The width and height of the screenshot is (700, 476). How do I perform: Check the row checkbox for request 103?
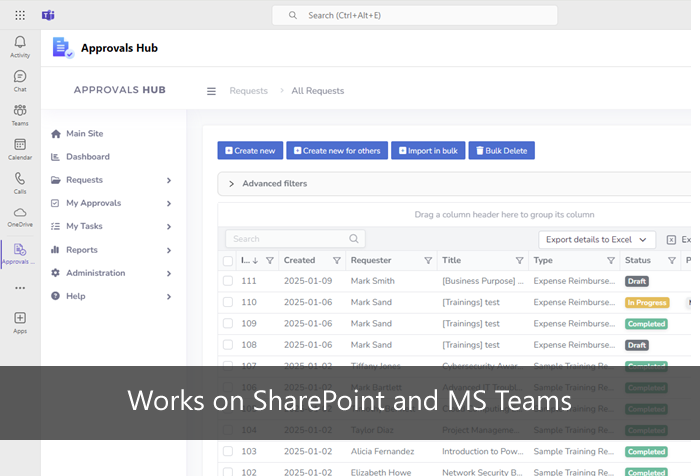point(228,451)
